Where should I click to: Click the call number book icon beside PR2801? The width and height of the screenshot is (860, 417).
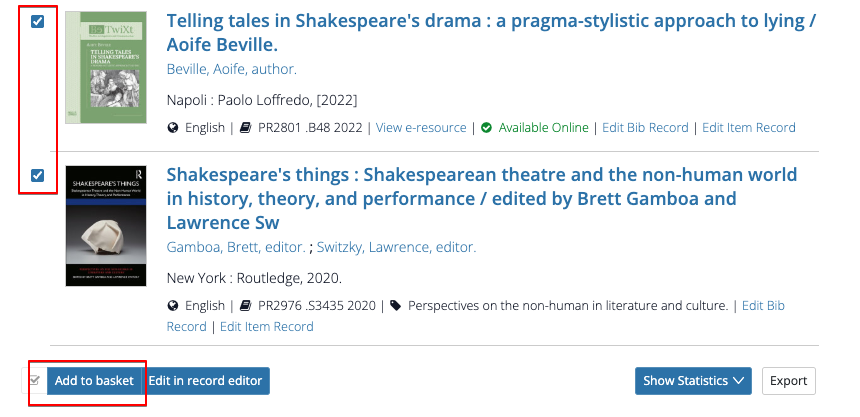(245, 128)
